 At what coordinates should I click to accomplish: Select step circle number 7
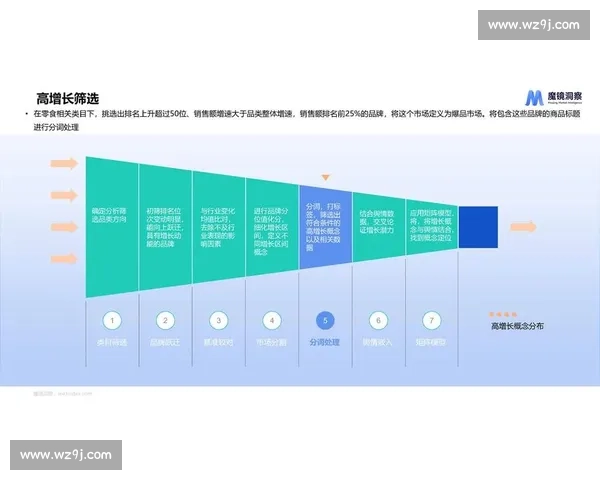[432, 320]
